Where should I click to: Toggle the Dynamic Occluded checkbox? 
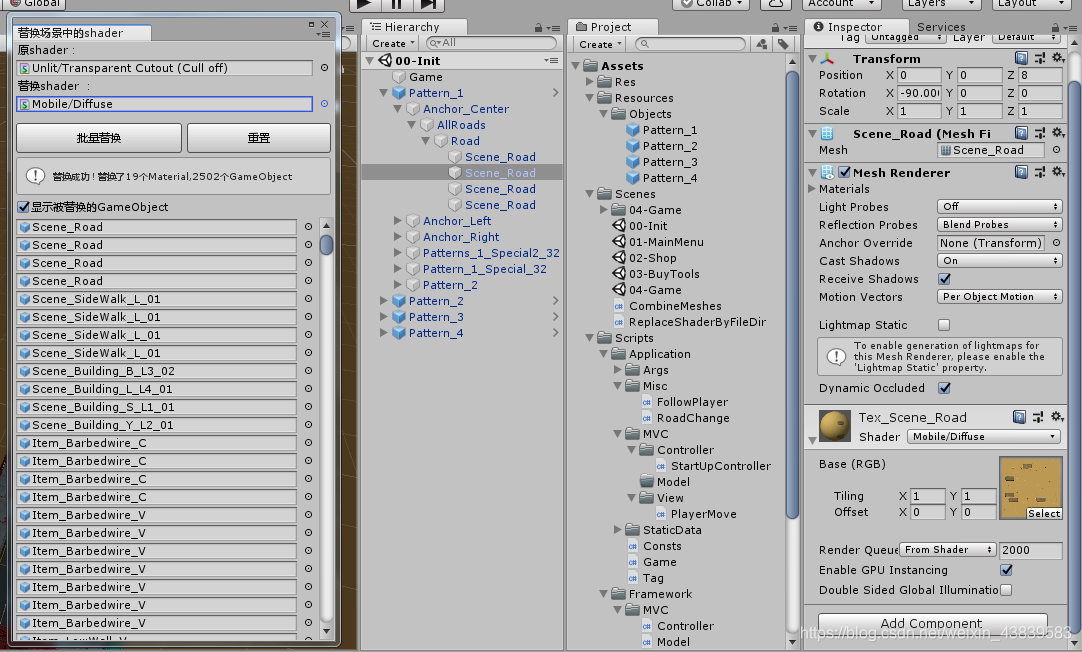coord(945,388)
